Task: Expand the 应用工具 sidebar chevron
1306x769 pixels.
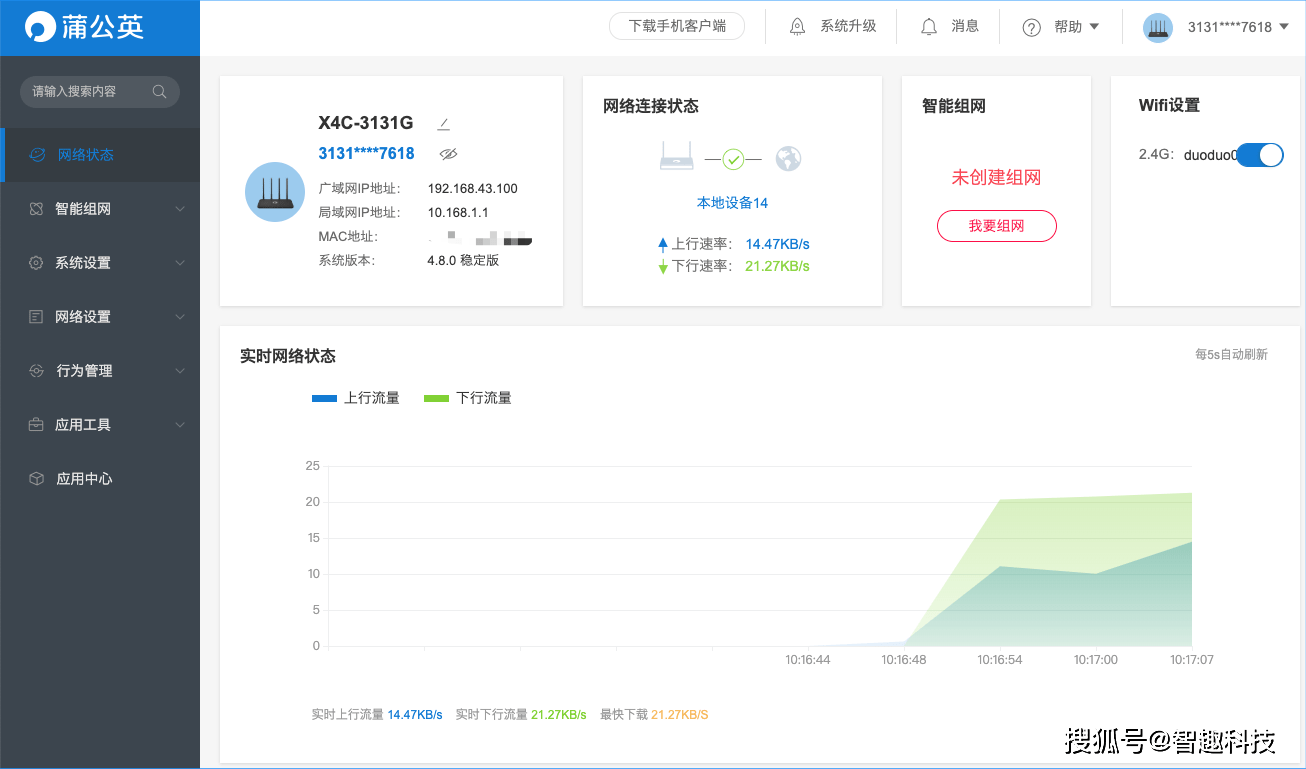Action: coord(180,425)
